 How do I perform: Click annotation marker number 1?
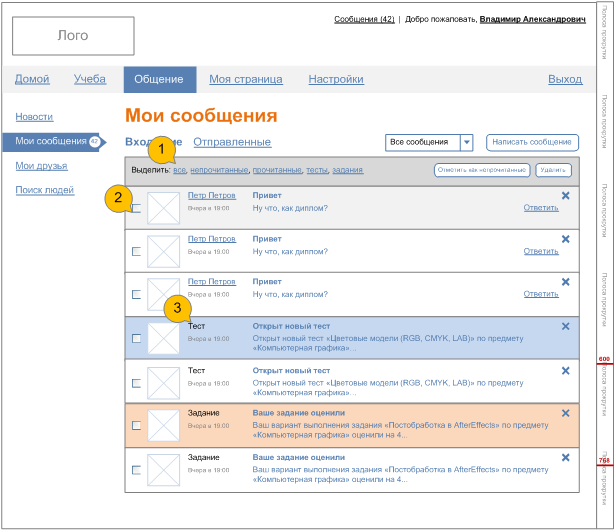click(161, 152)
